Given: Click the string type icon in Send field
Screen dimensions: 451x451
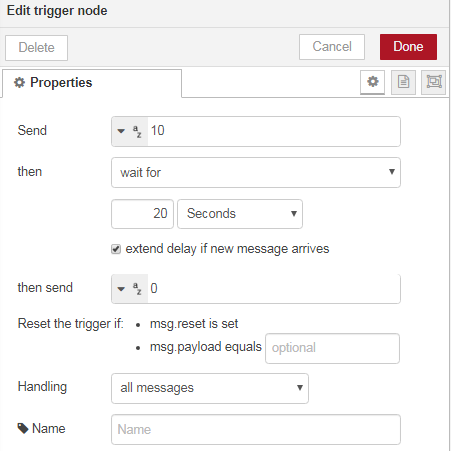Looking at the screenshot, I should click(137, 131).
